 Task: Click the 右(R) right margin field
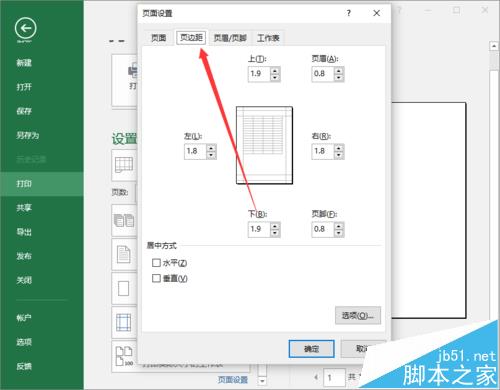(x=323, y=151)
